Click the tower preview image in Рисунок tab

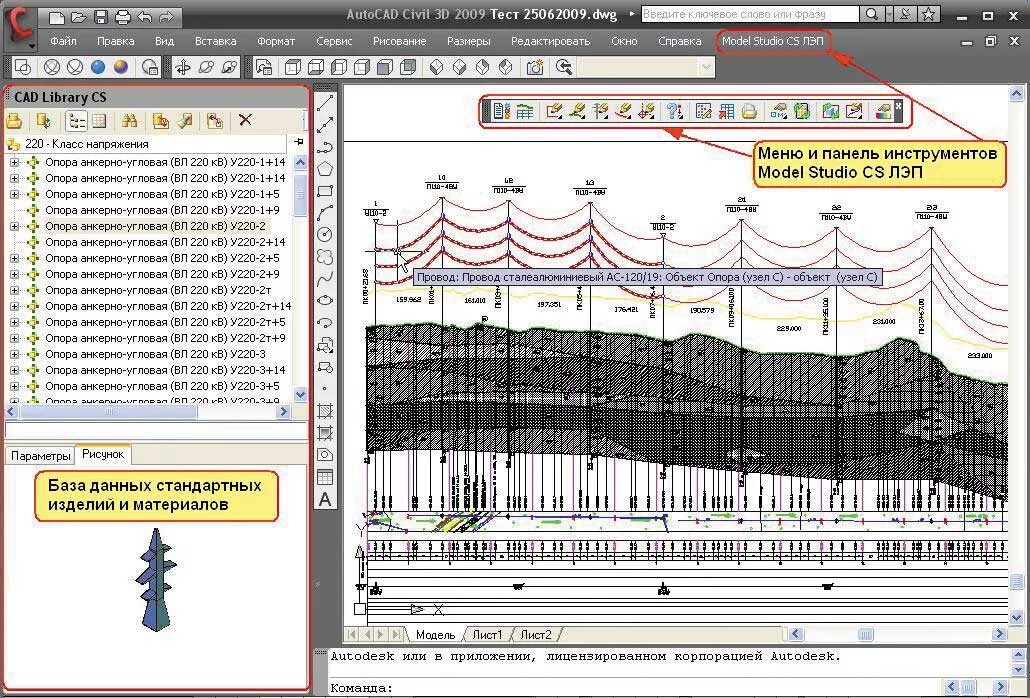156,580
